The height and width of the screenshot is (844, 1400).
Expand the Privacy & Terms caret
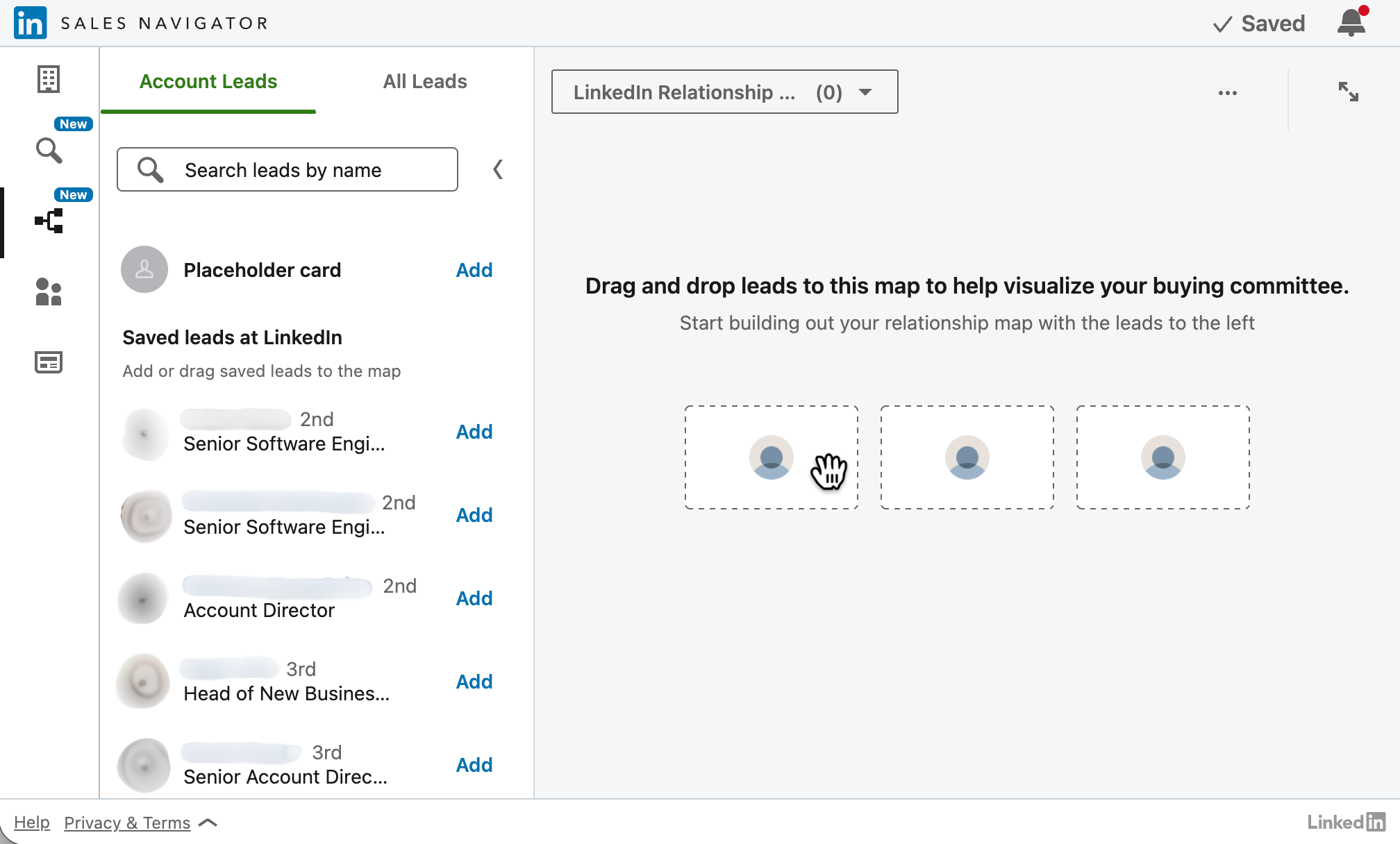(x=208, y=822)
